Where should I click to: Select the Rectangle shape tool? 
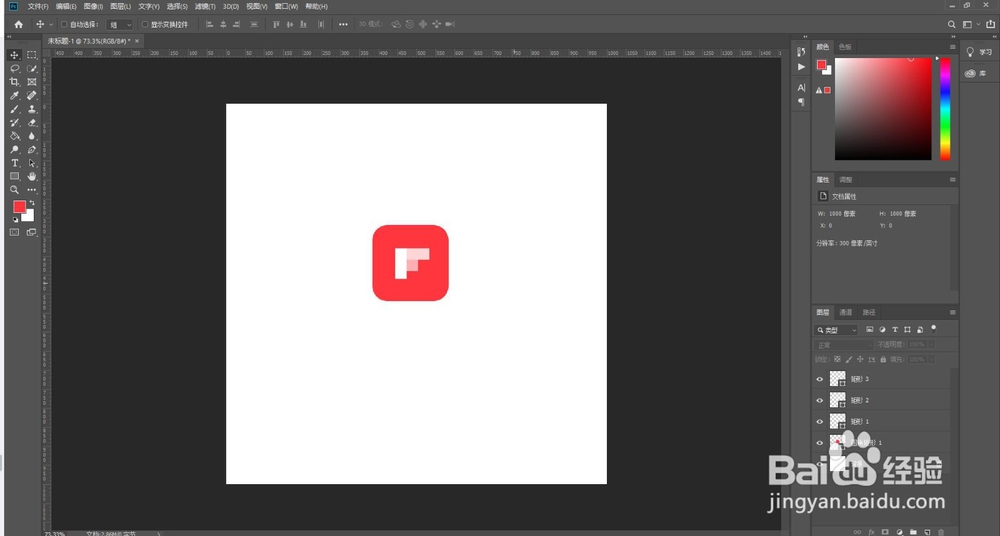[14, 177]
